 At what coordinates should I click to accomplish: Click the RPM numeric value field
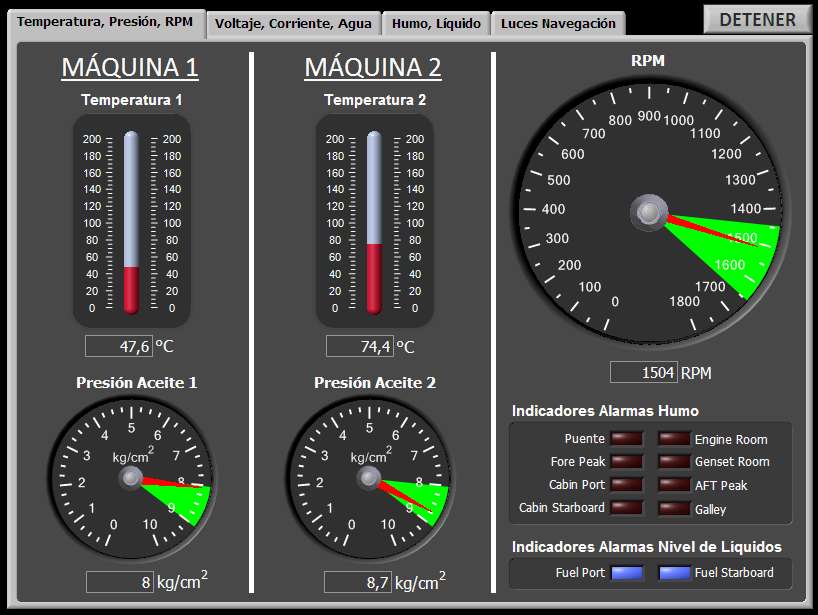click(643, 372)
